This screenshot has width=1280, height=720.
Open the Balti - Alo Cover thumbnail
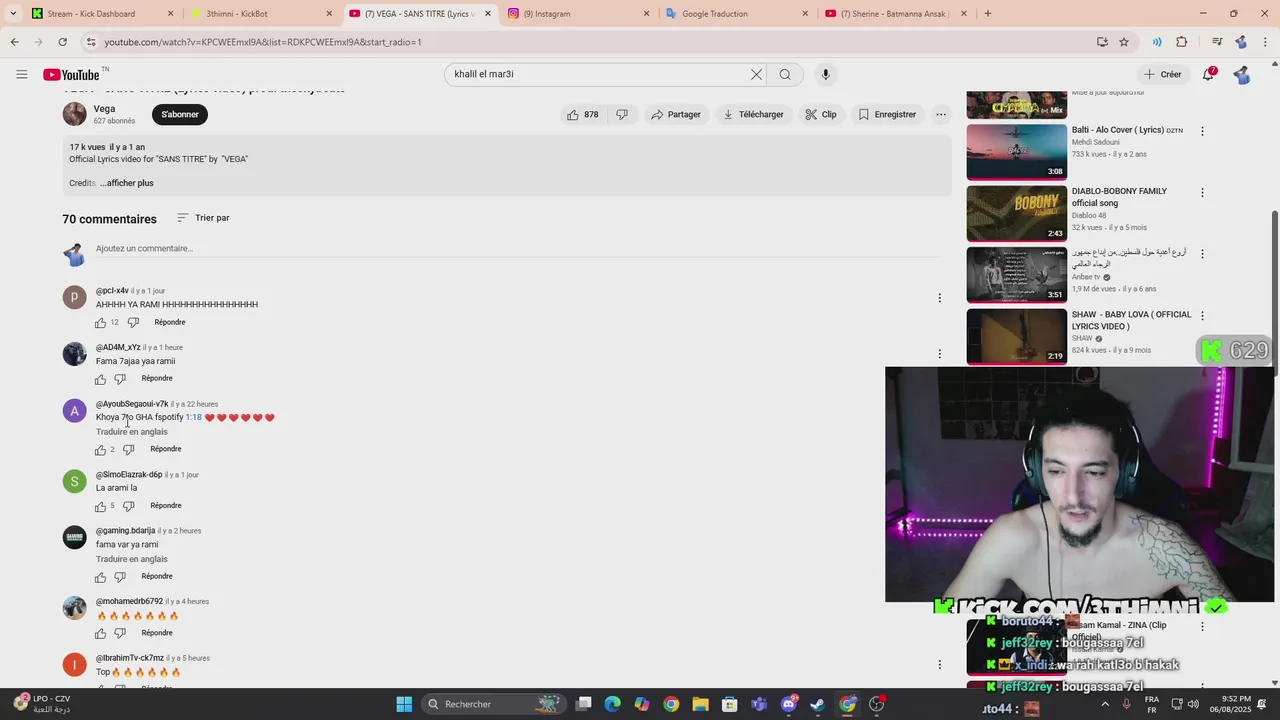(x=1017, y=152)
